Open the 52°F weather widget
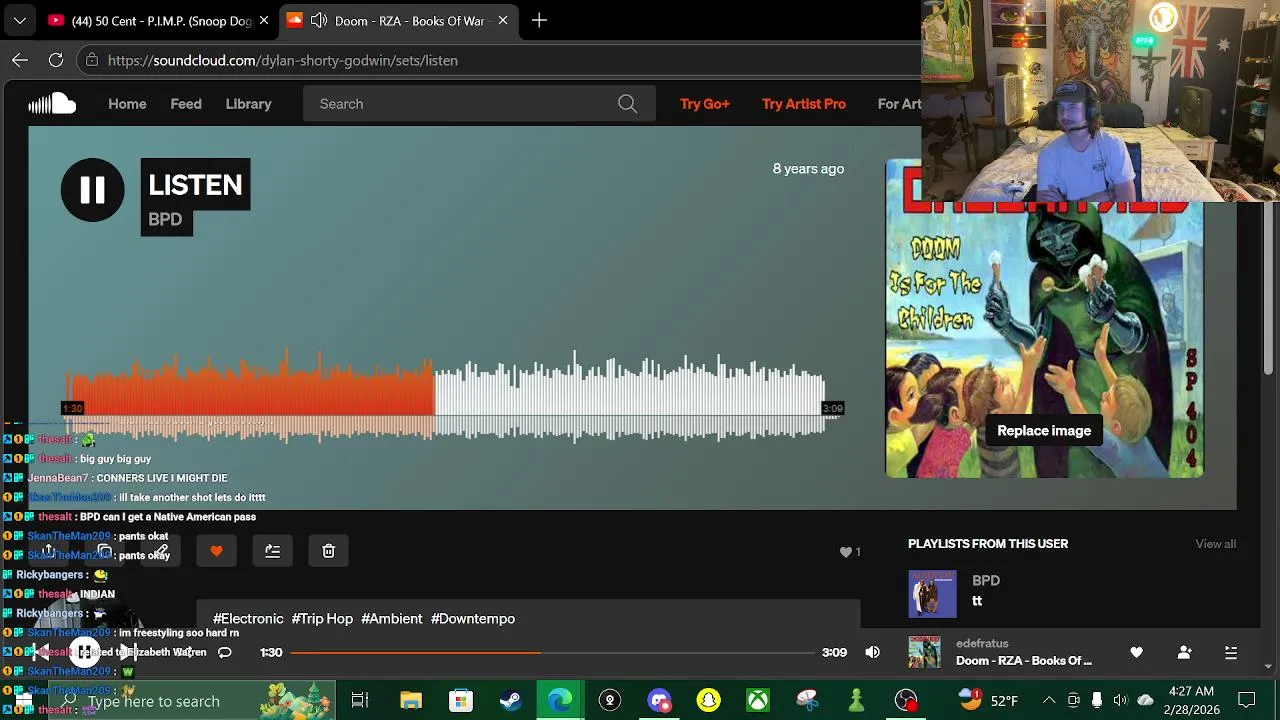1280x720 pixels. (988, 700)
